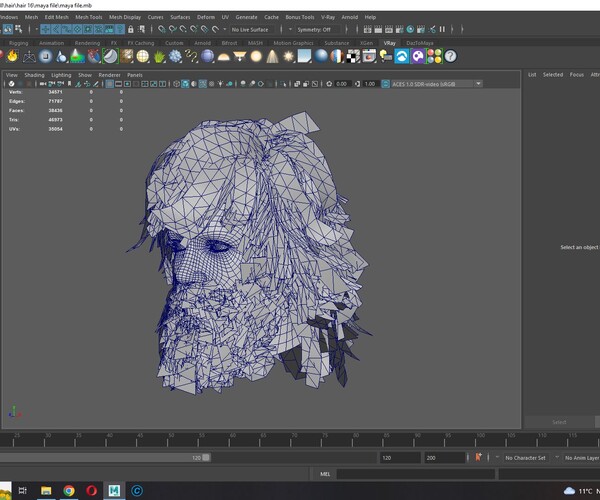Open the question mark help shelf icon
Image resolution: width=600 pixels, height=500 pixels.
[450, 56]
